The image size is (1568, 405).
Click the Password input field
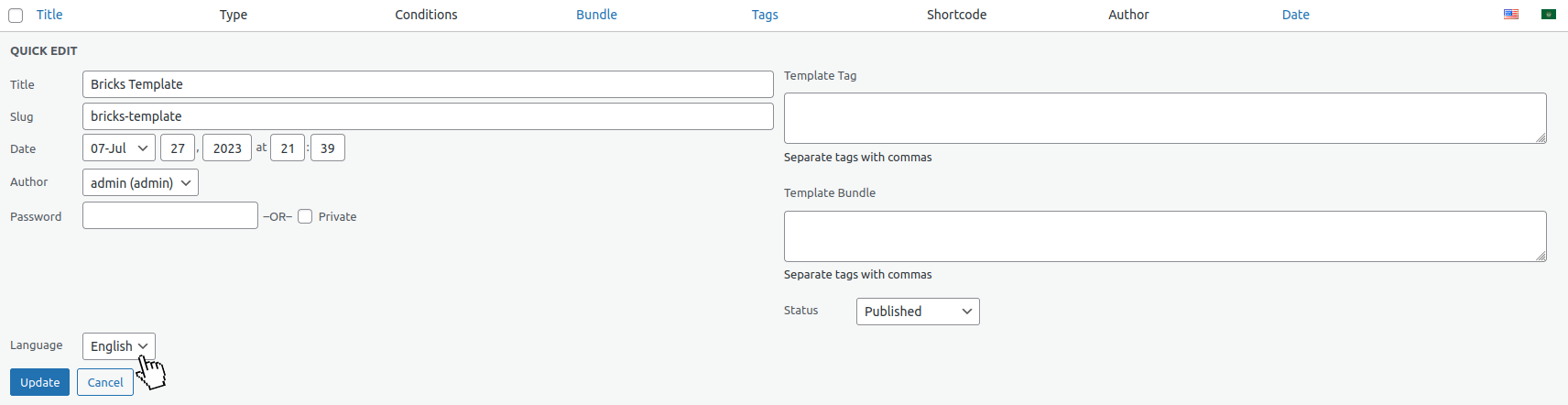click(x=170, y=215)
